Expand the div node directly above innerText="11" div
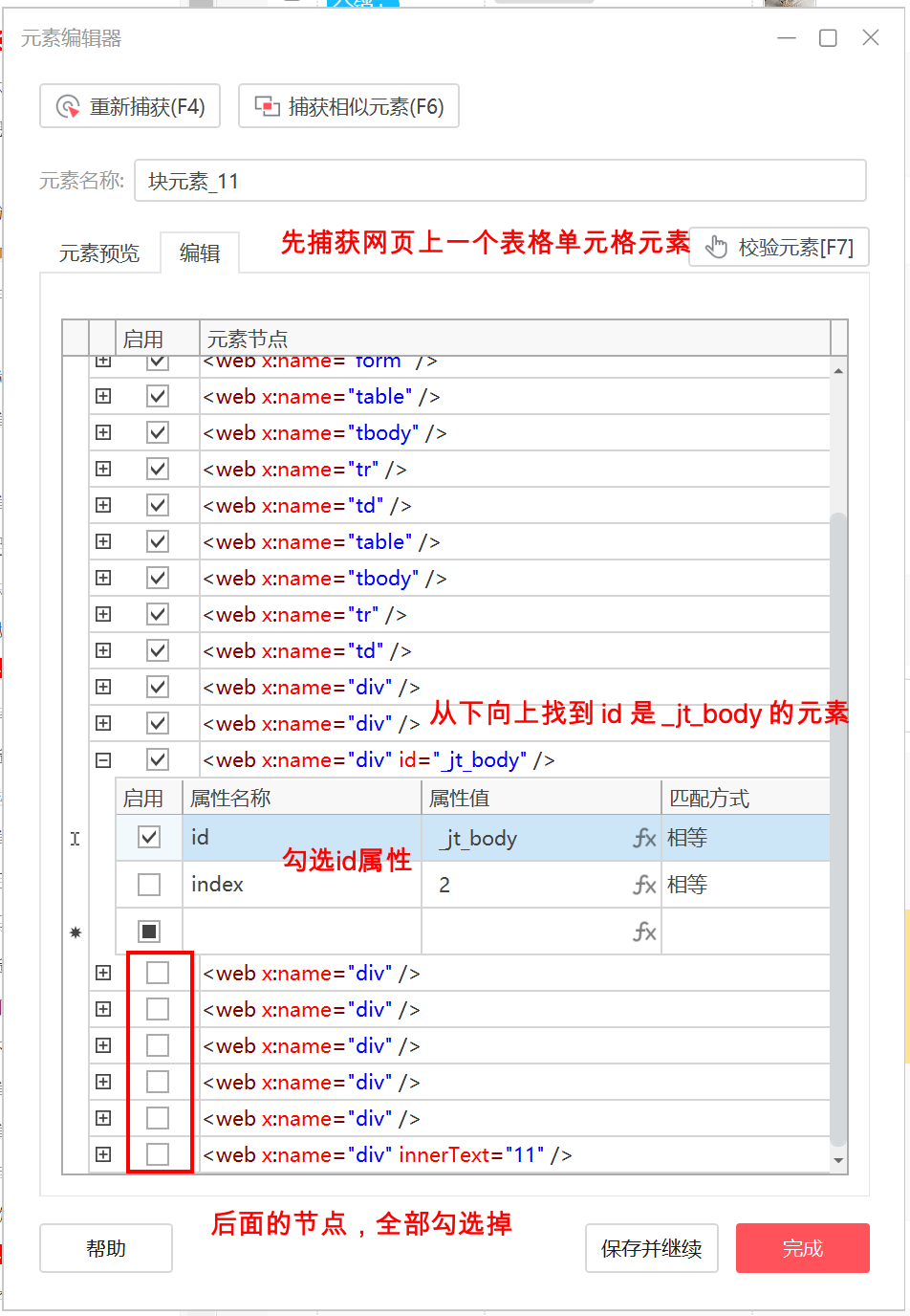Image resolution: width=910 pixels, height=1316 pixels. pyautogui.click(x=103, y=1118)
